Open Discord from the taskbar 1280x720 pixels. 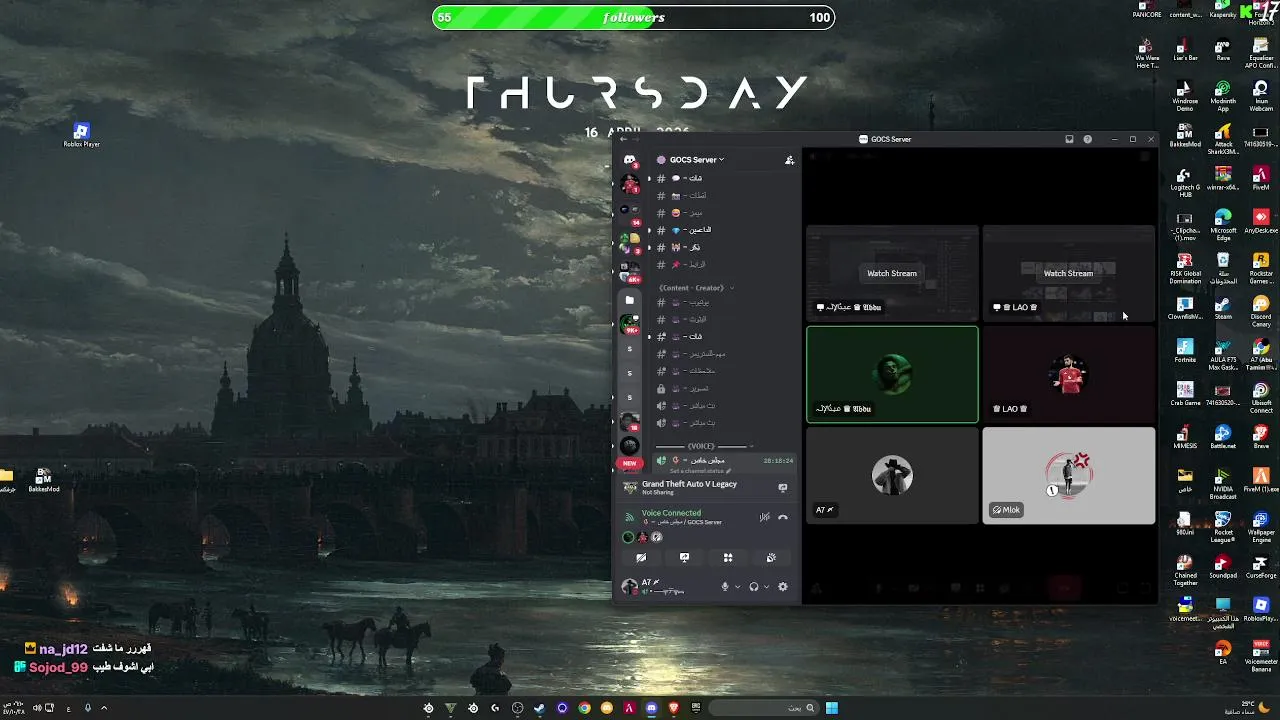click(651, 708)
